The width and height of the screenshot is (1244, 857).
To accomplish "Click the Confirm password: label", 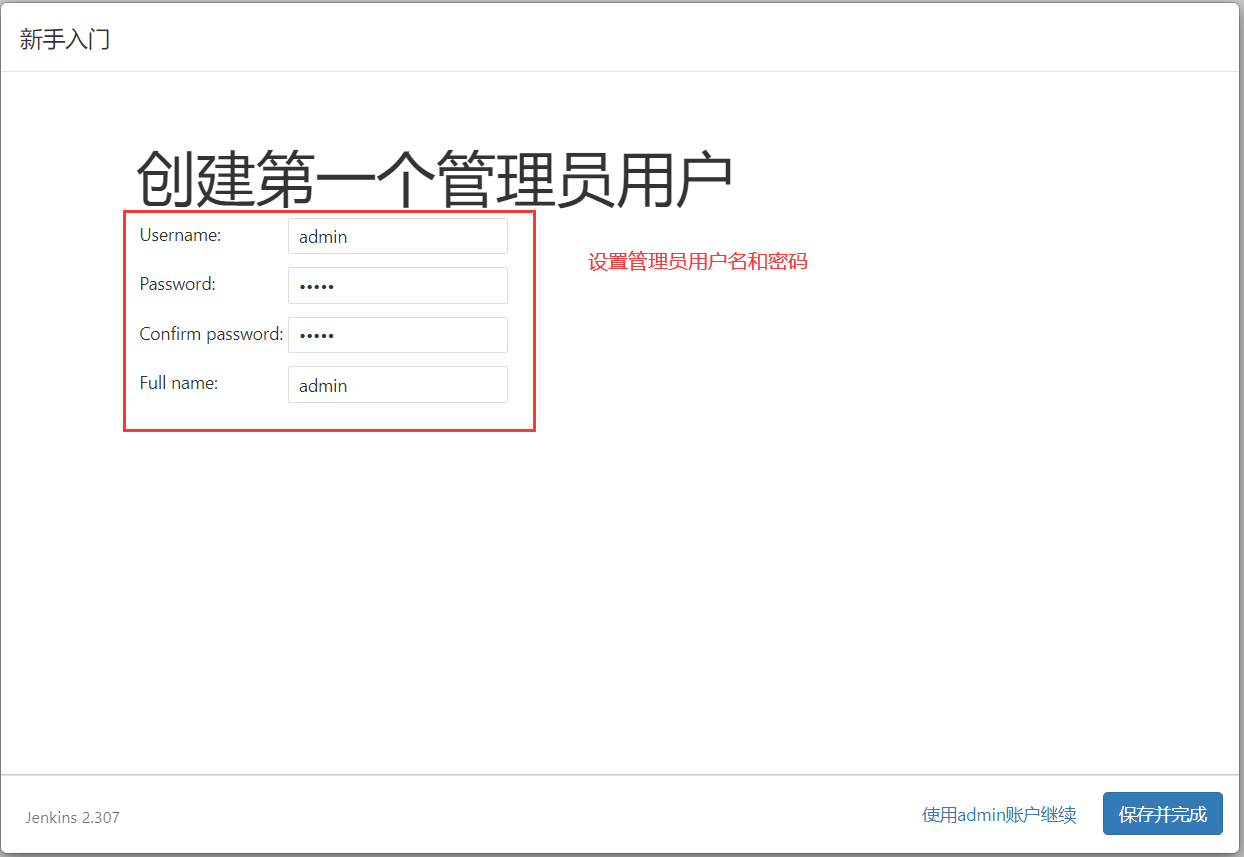I will (211, 334).
